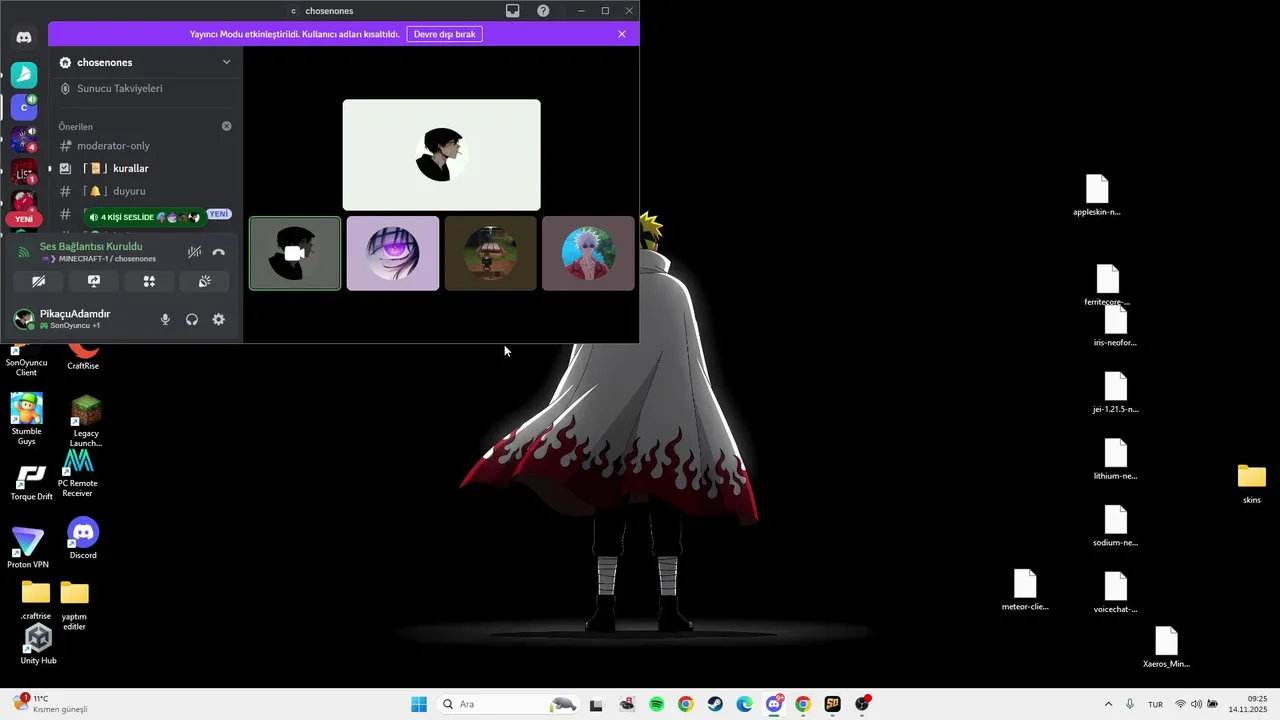Click PikaçuAdamdır user avatar
The image size is (1280, 720).
[24, 319]
